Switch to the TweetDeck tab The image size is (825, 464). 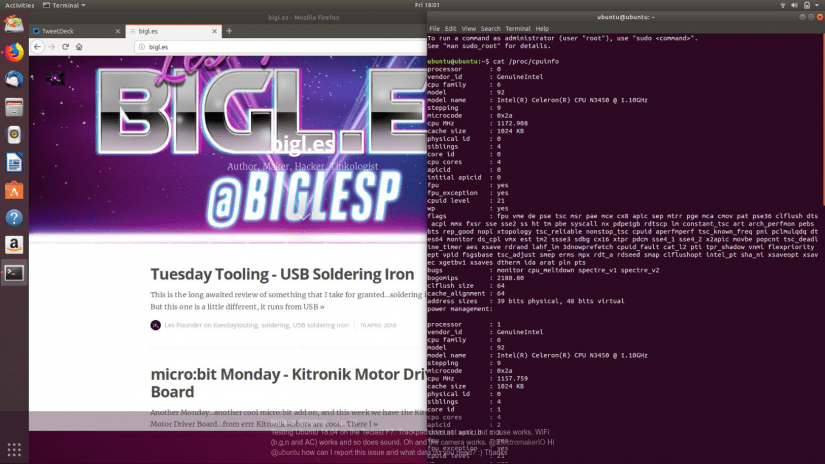[x=77, y=31]
